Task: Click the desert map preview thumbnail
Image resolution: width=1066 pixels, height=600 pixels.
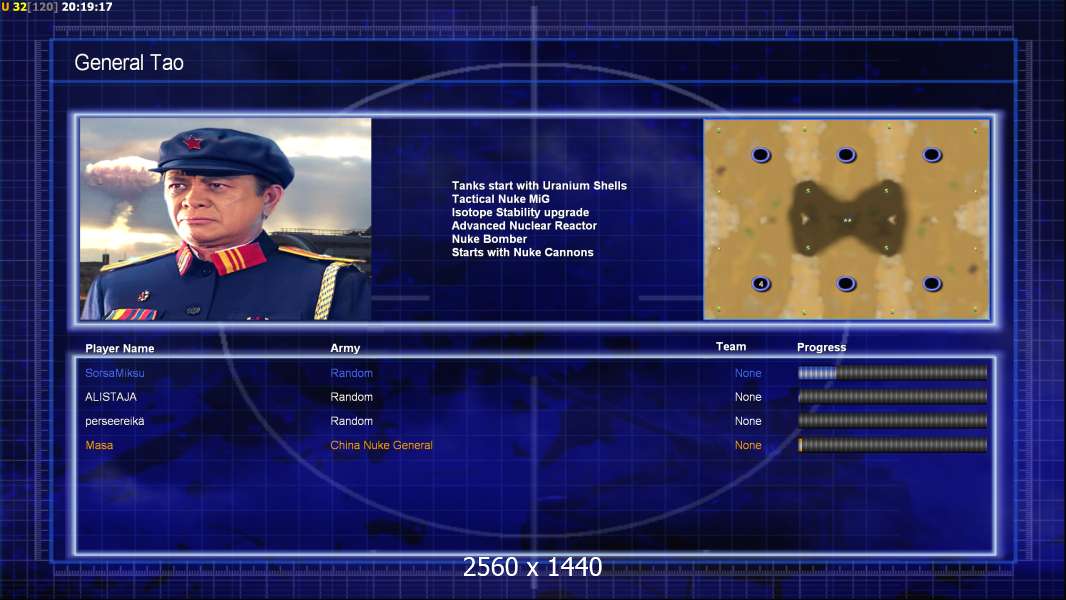Action: [846, 219]
